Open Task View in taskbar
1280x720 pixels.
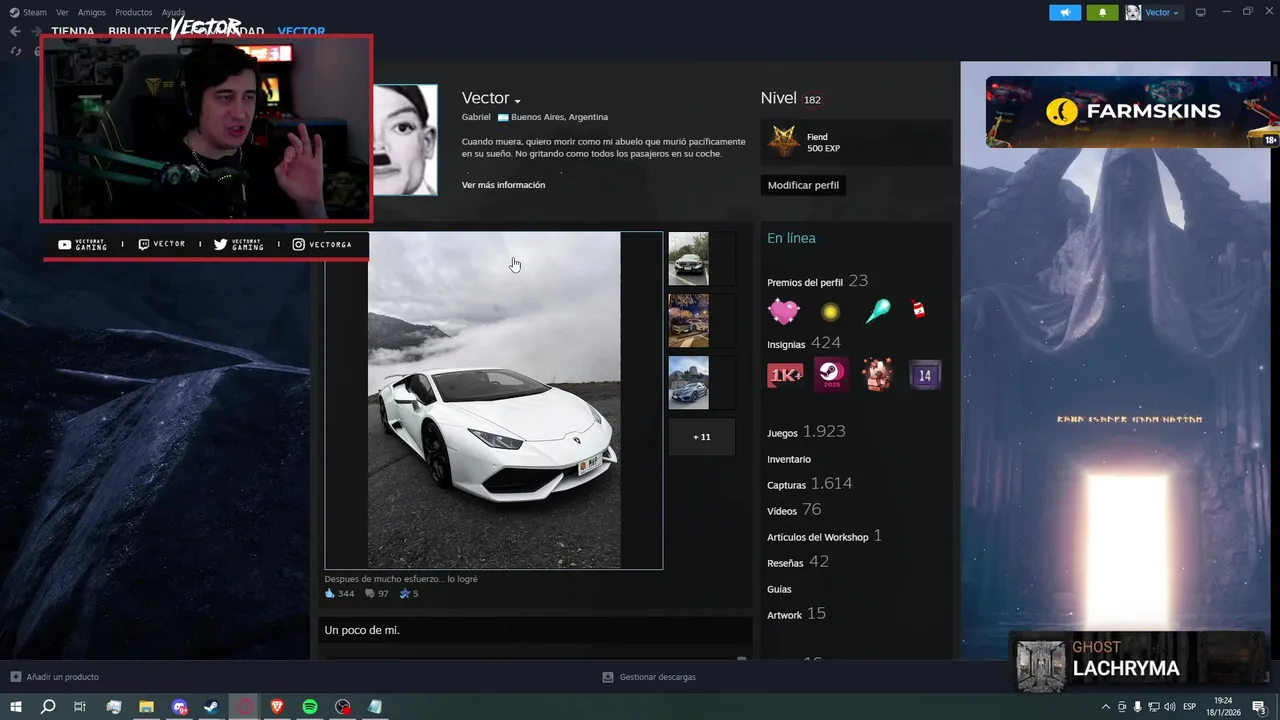80,707
